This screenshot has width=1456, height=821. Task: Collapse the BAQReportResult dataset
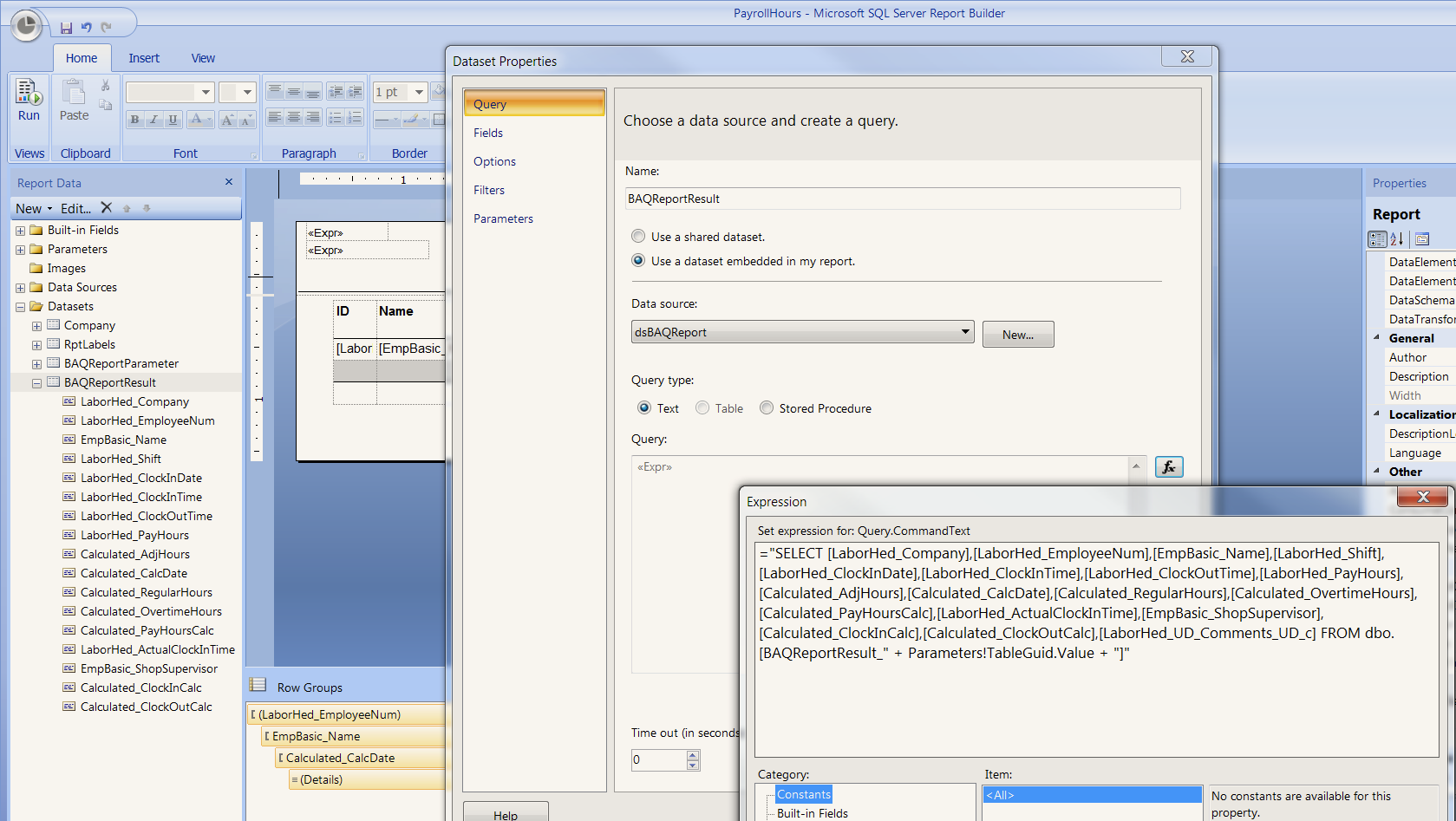pyautogui.click(x=36, y=383)
